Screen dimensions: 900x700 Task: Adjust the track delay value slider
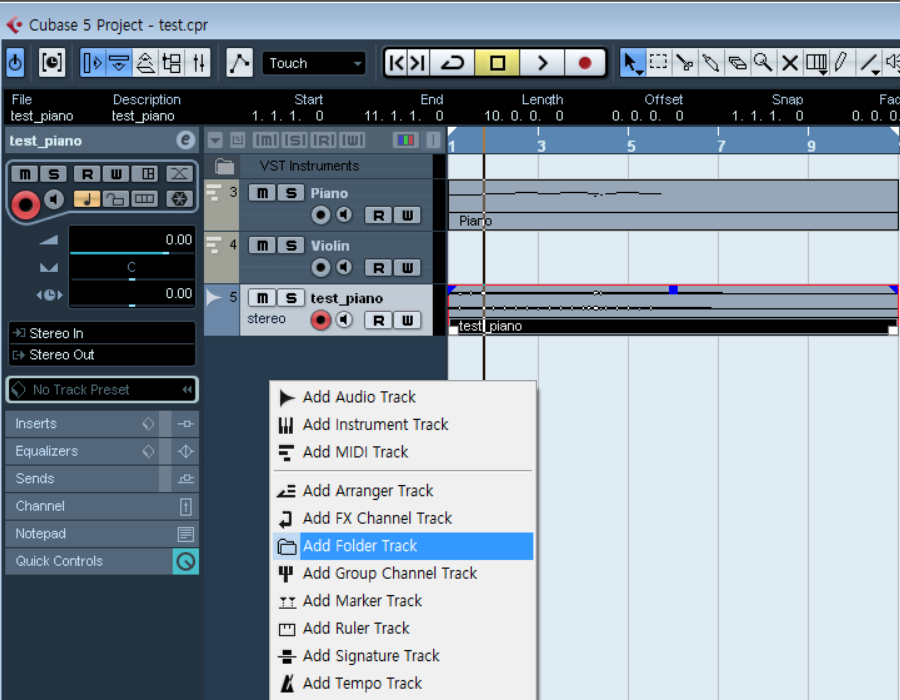tap(131, 295)
